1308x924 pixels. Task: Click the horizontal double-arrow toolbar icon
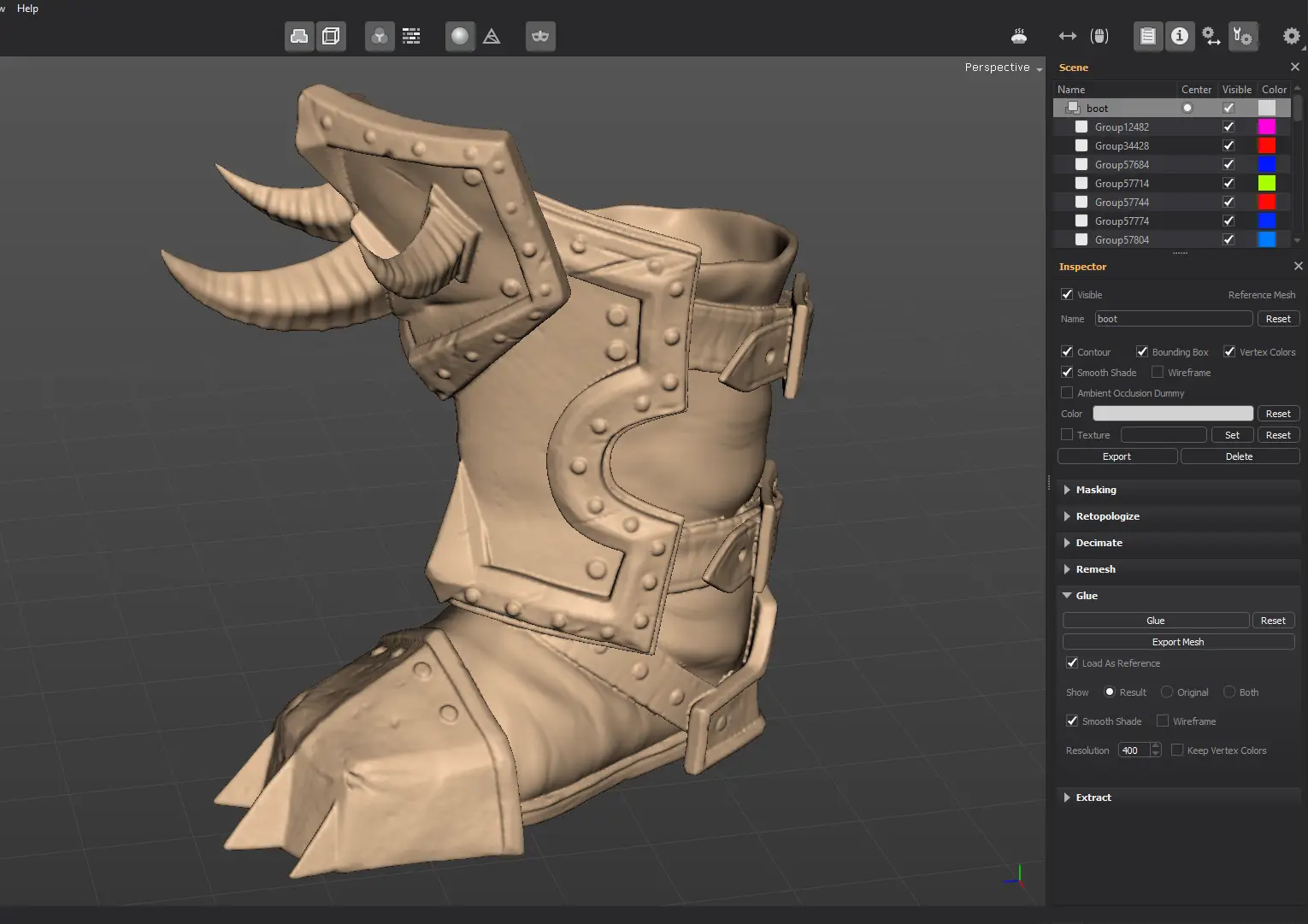coord(1068,36)
